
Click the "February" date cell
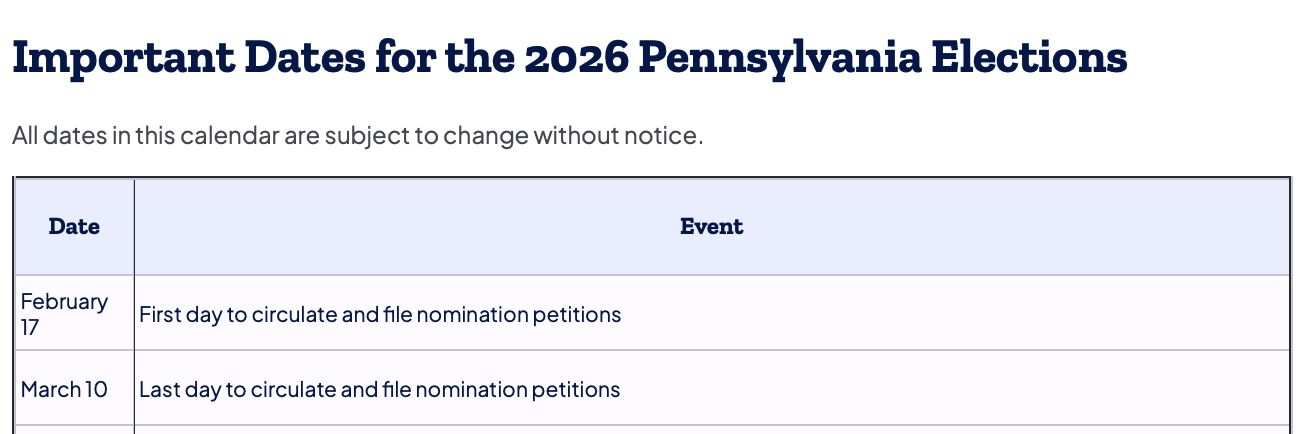[64, 302]
